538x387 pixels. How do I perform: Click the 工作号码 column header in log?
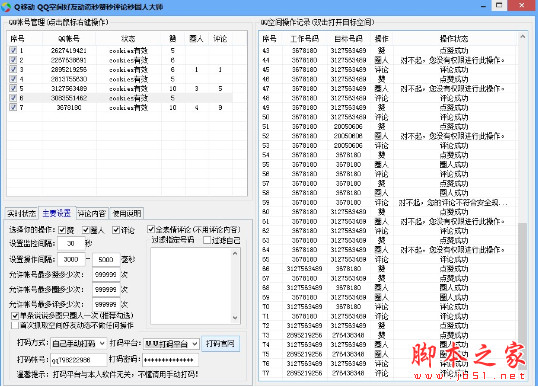(x=304, y=38)
